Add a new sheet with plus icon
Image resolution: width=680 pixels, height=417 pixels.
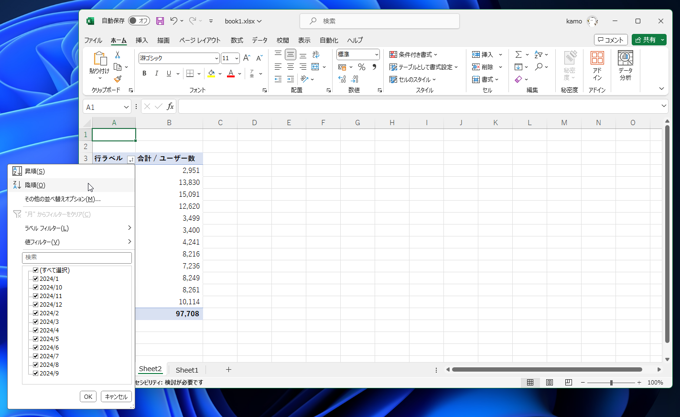(x=228, y=370)
